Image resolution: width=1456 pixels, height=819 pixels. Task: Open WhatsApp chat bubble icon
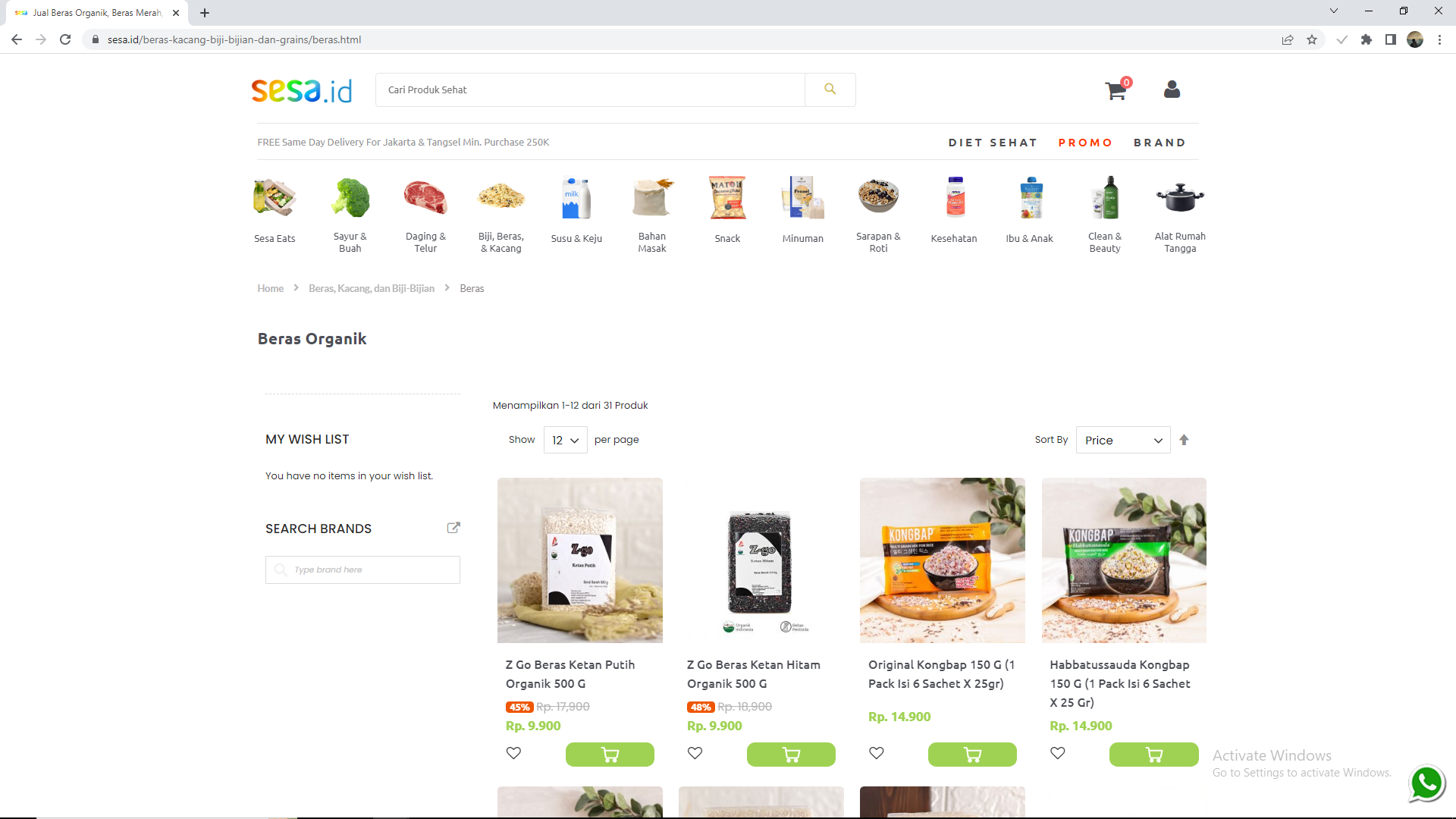pyautogui.click(x=1426, y=783)
